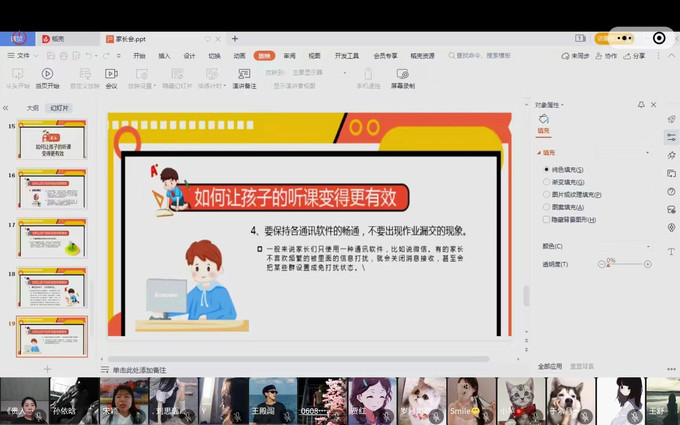Open the 会议 meeting tool
The image size is (680, 425).
pos(111,78)
